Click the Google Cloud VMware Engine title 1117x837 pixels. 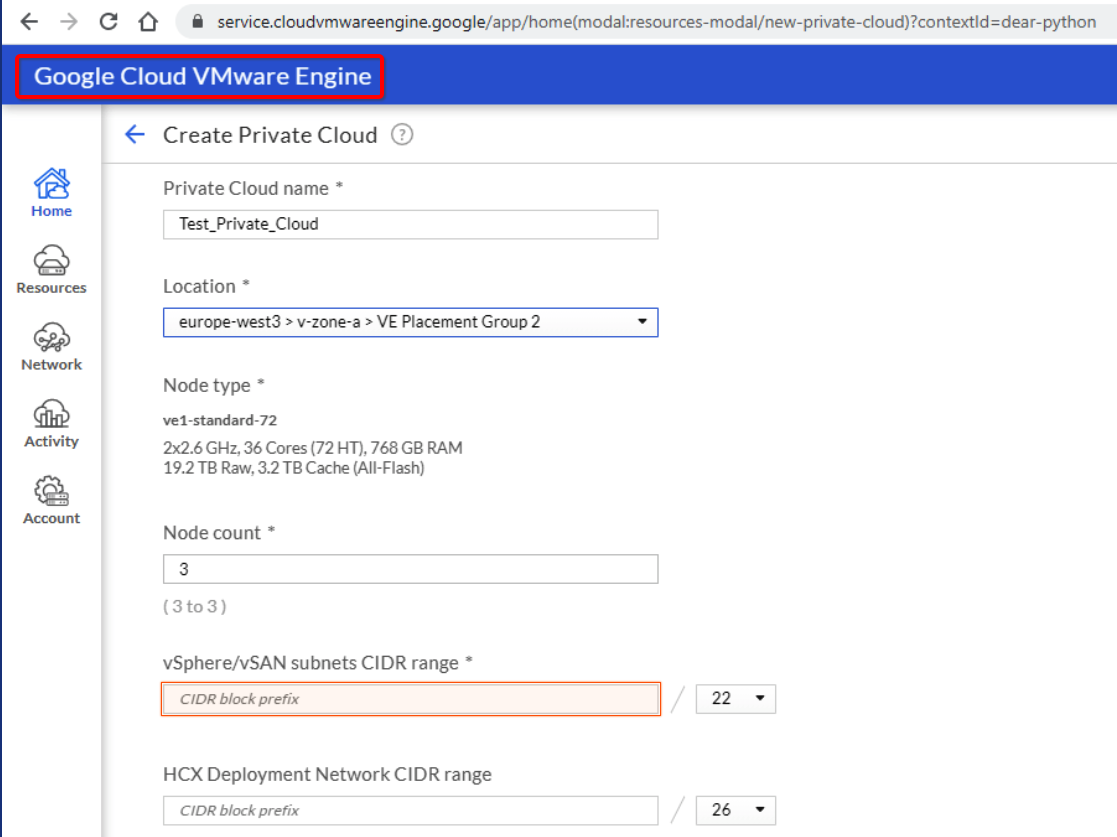(x=202, y=77)
